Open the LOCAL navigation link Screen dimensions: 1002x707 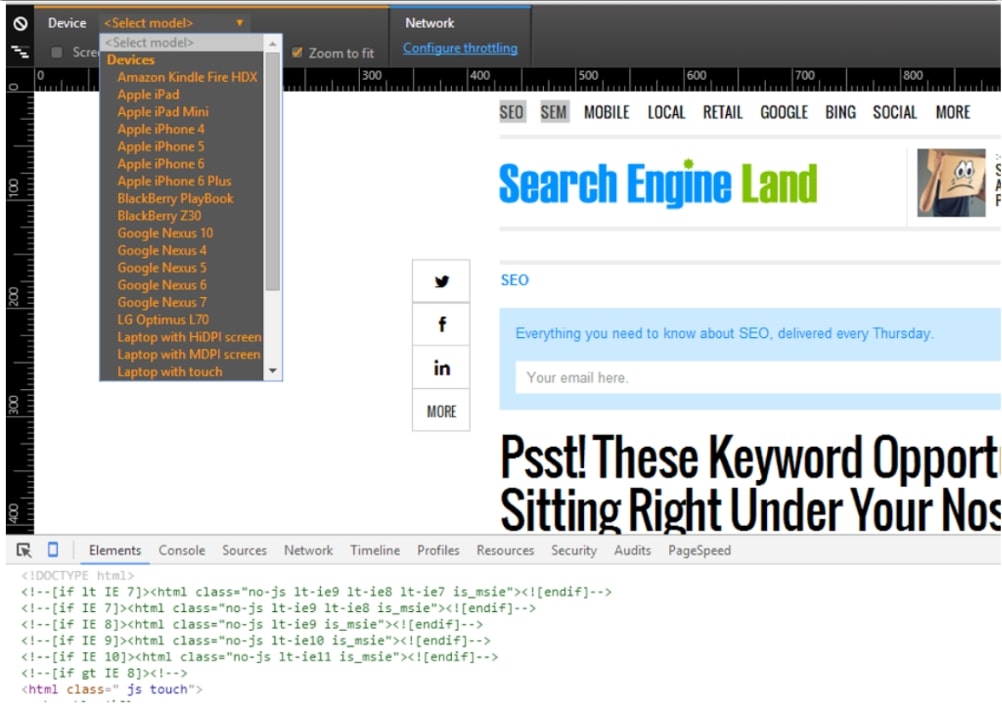[666, 113]
